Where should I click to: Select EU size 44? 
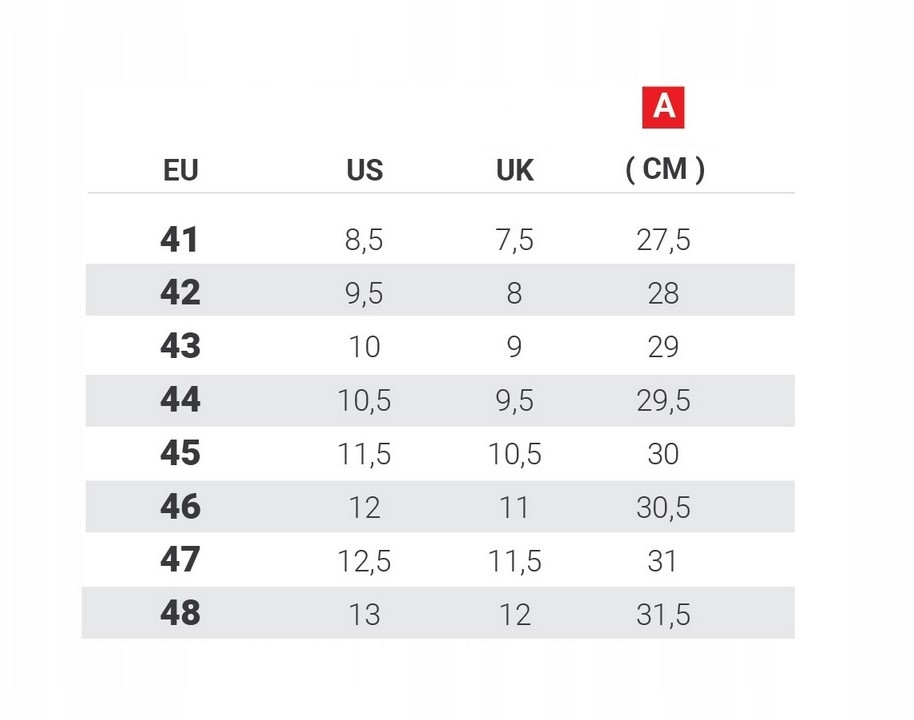[x=180, y=400]
